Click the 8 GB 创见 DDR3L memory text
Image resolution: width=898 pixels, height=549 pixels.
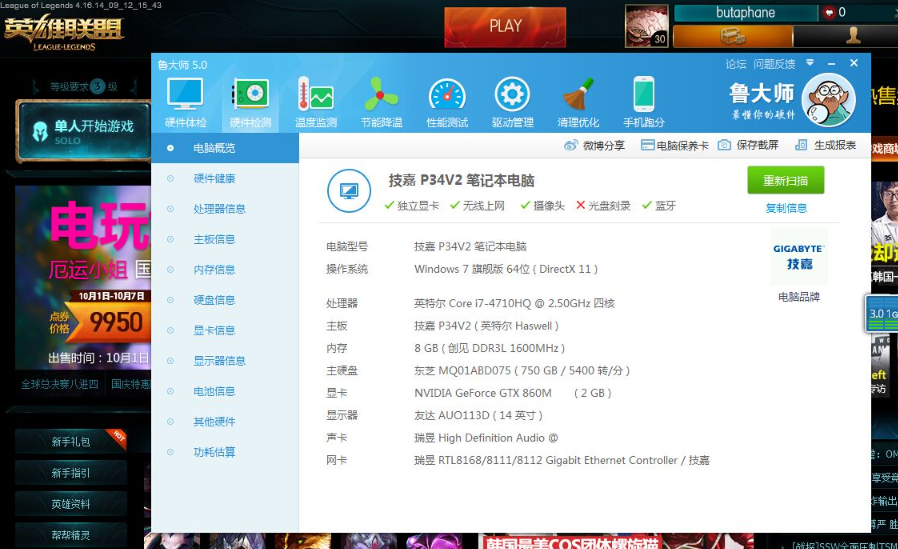point(489,348)
